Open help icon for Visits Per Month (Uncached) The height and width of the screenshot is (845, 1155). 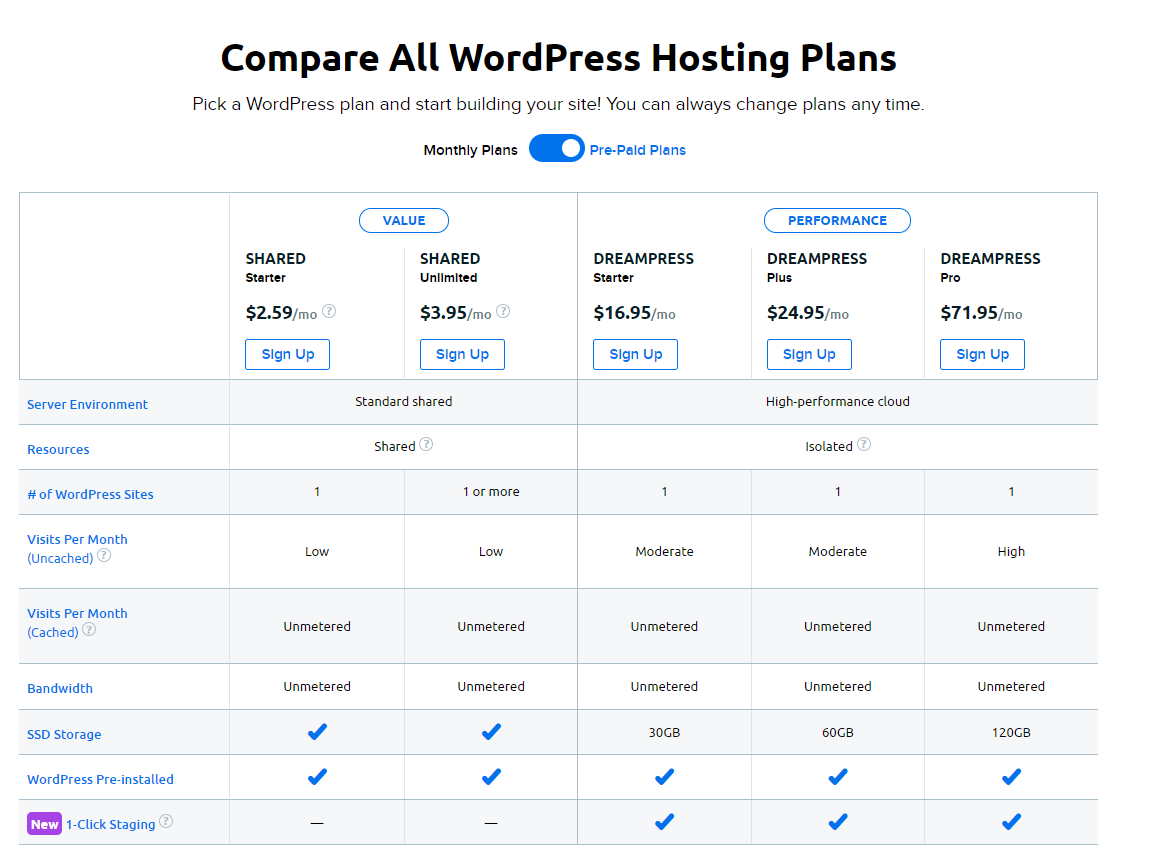point(105,555)
